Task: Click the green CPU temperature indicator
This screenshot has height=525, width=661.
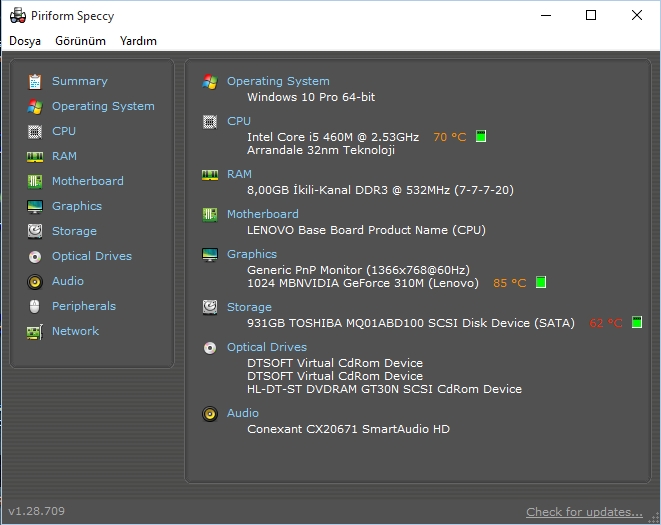Action: point(481,136)
